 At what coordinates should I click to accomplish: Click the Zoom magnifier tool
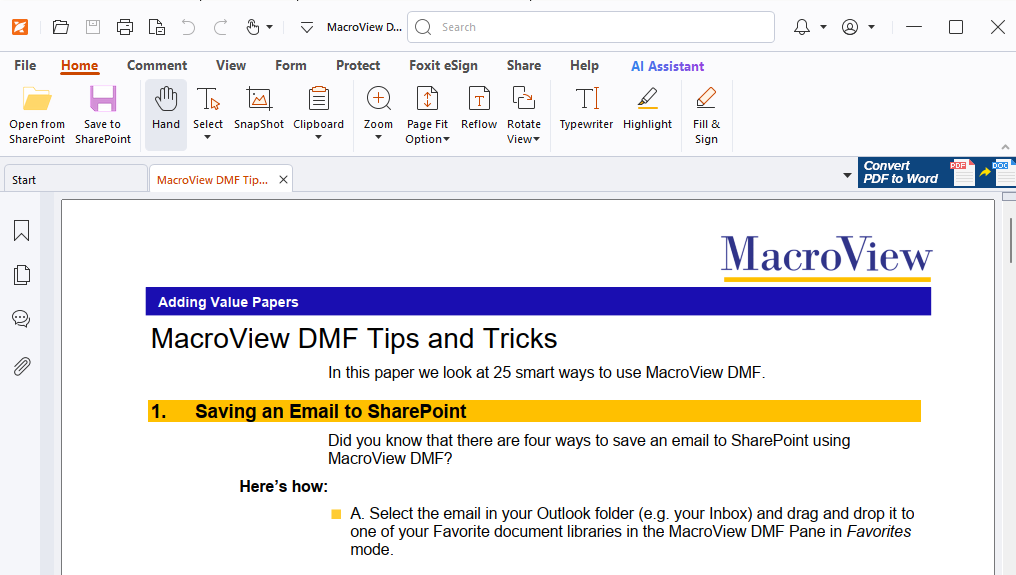coord(378,108)
